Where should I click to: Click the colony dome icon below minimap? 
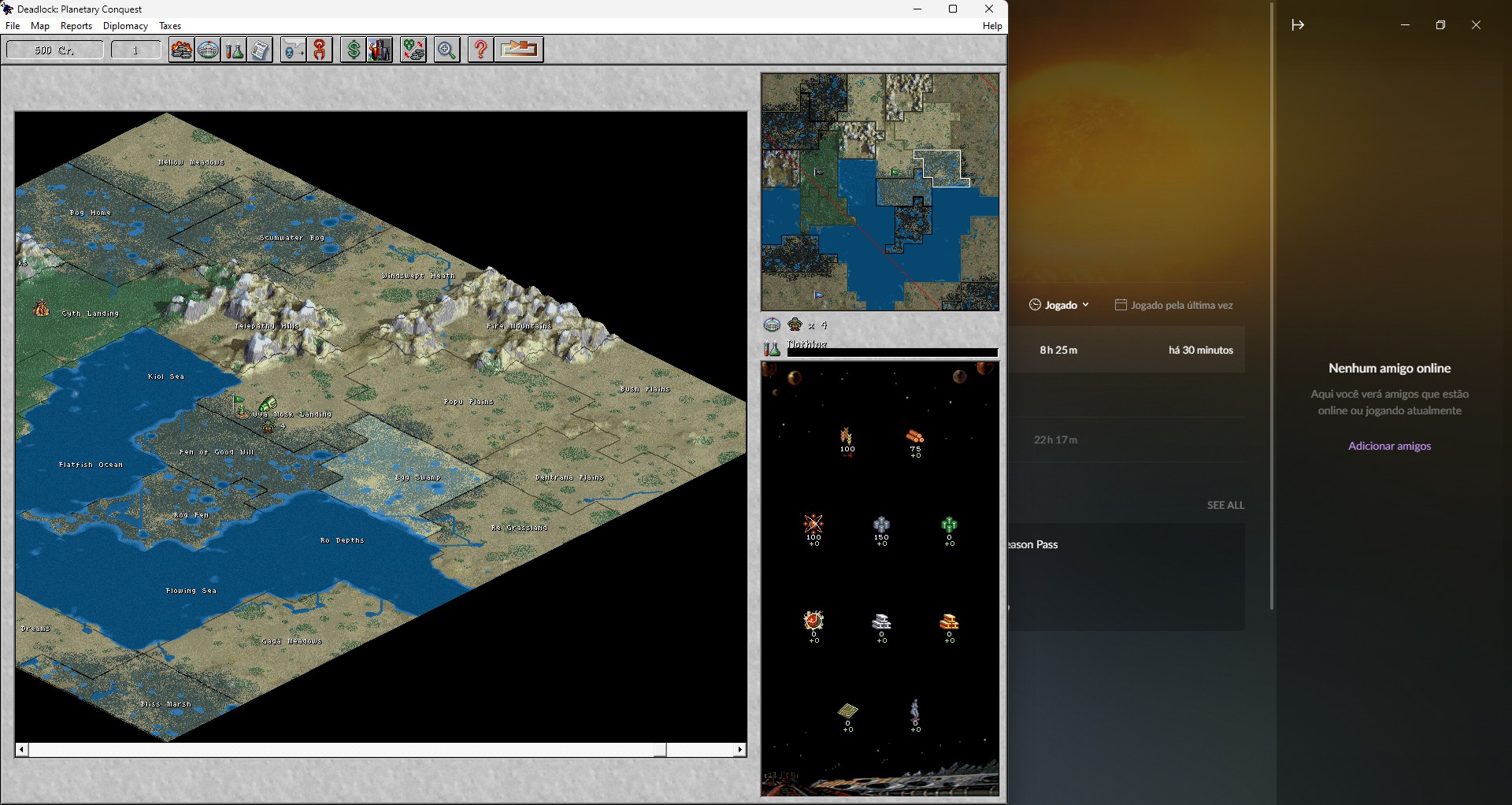click(x=772, y=325)
